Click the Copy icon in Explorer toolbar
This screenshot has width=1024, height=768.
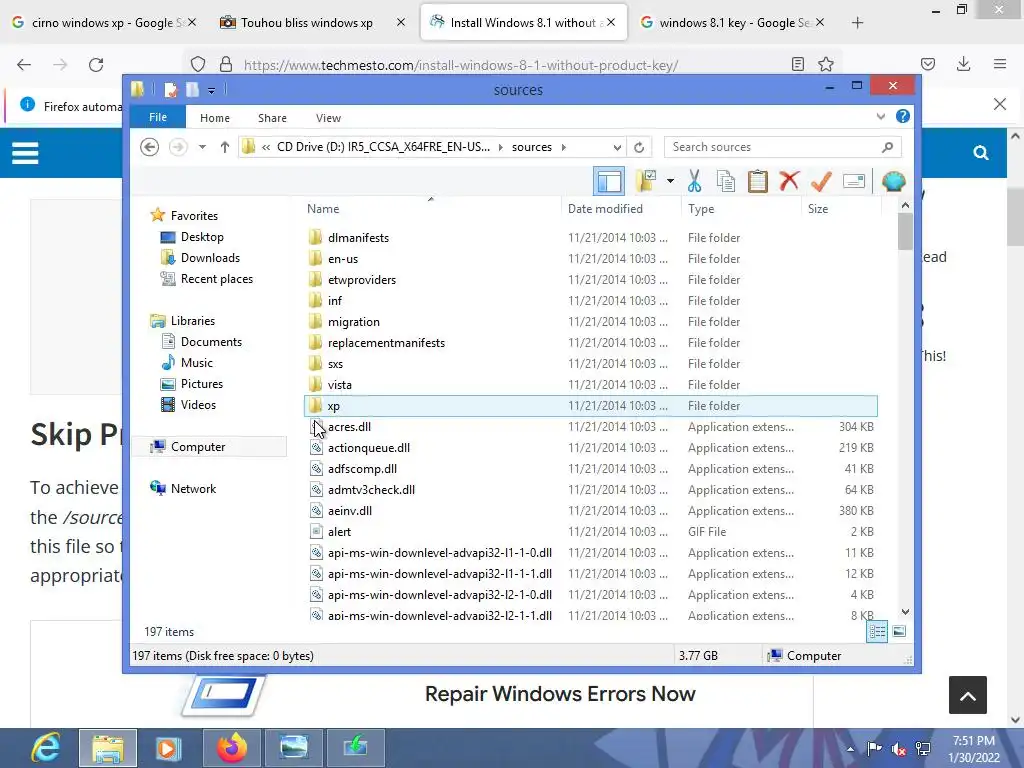[726, 181]
